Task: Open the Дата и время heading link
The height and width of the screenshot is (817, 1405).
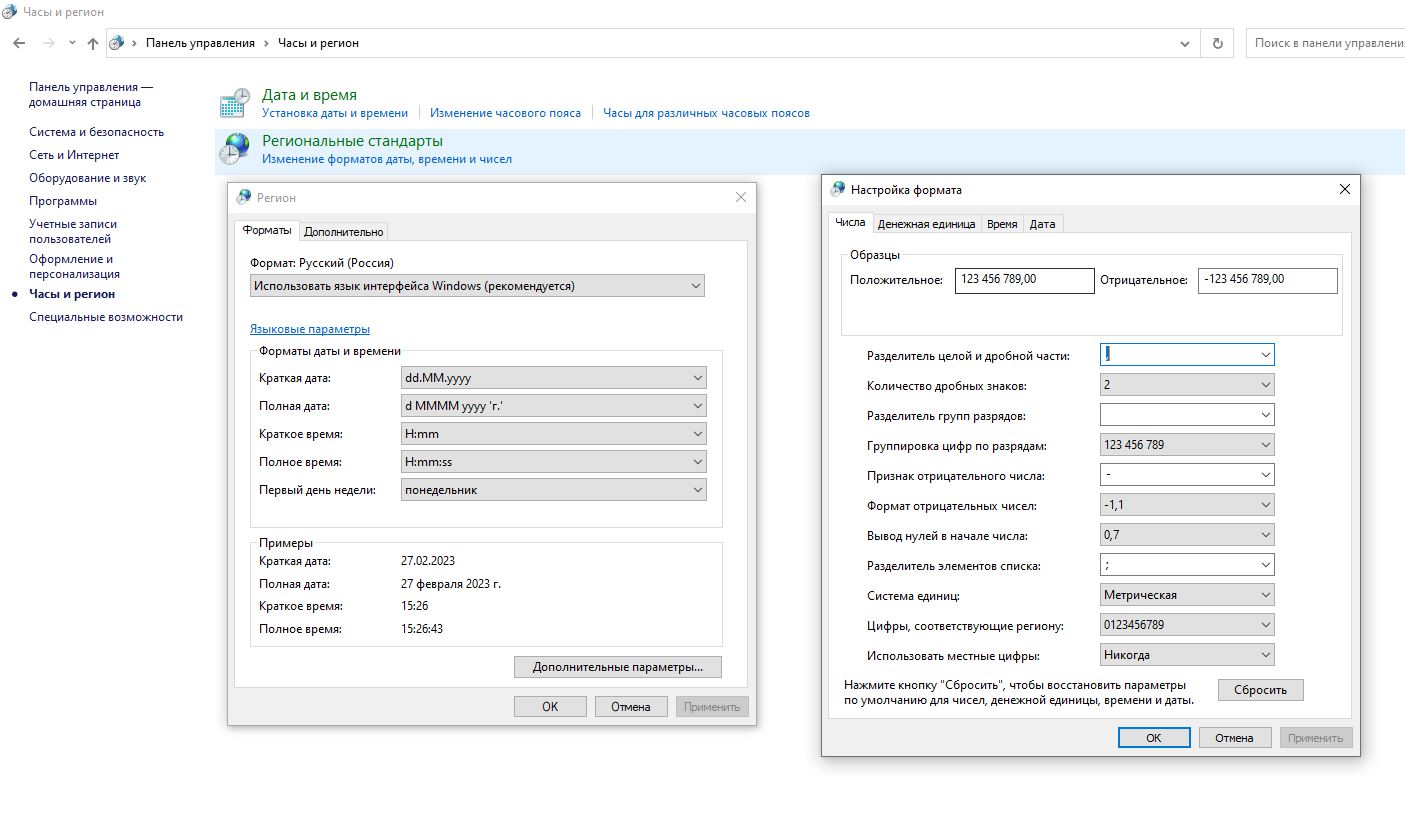Action: (x=309, y=95)
